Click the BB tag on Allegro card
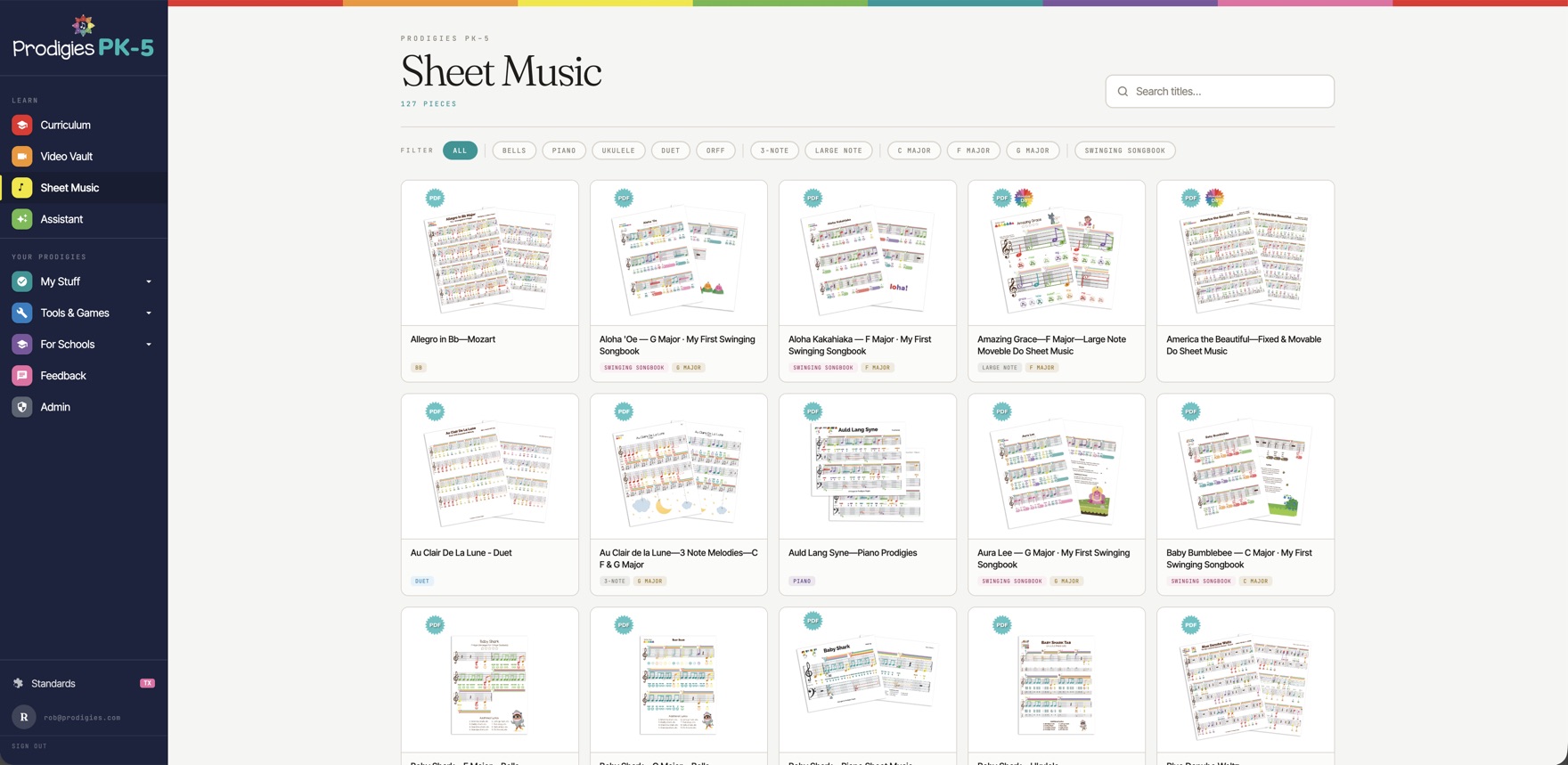The width and height of the screenshot is (1568, 765). pos(419,368)
